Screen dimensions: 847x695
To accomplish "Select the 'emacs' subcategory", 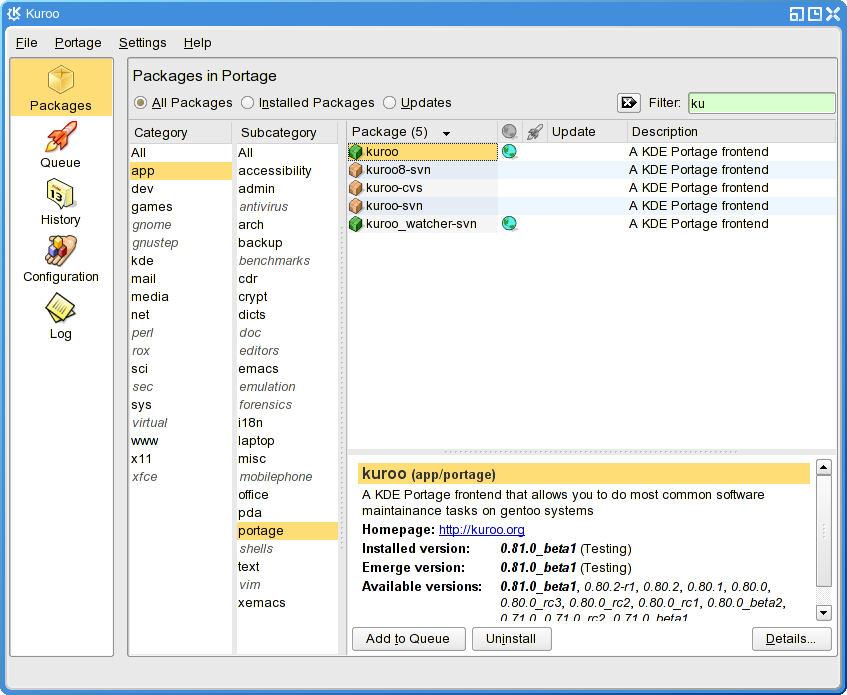I will pyautogui.click(x=287, y=369).
